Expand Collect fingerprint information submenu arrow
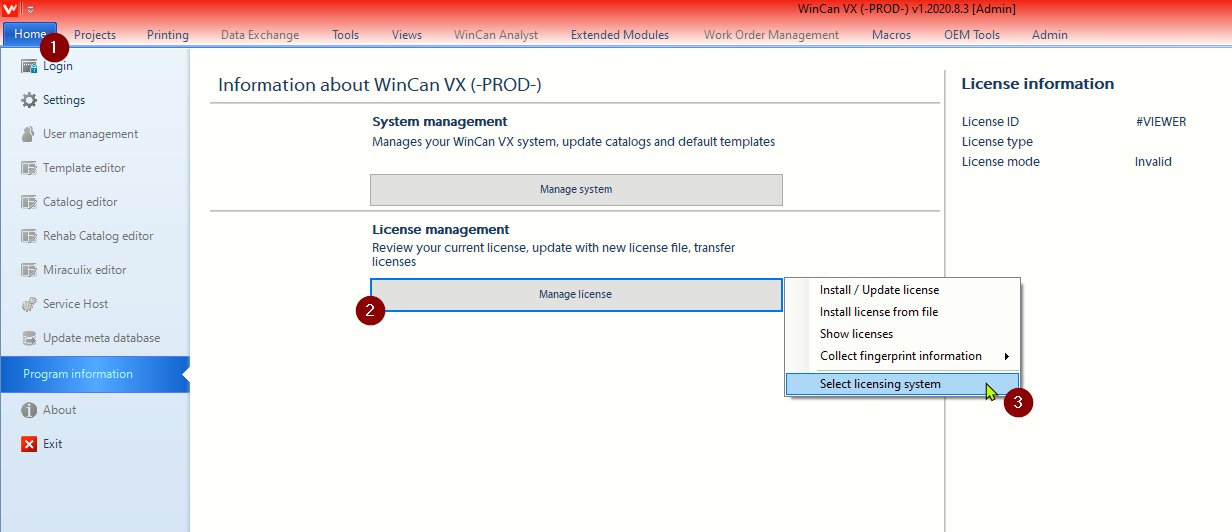This screenshot has height=532, width=1232. [x=1006, y=357]
